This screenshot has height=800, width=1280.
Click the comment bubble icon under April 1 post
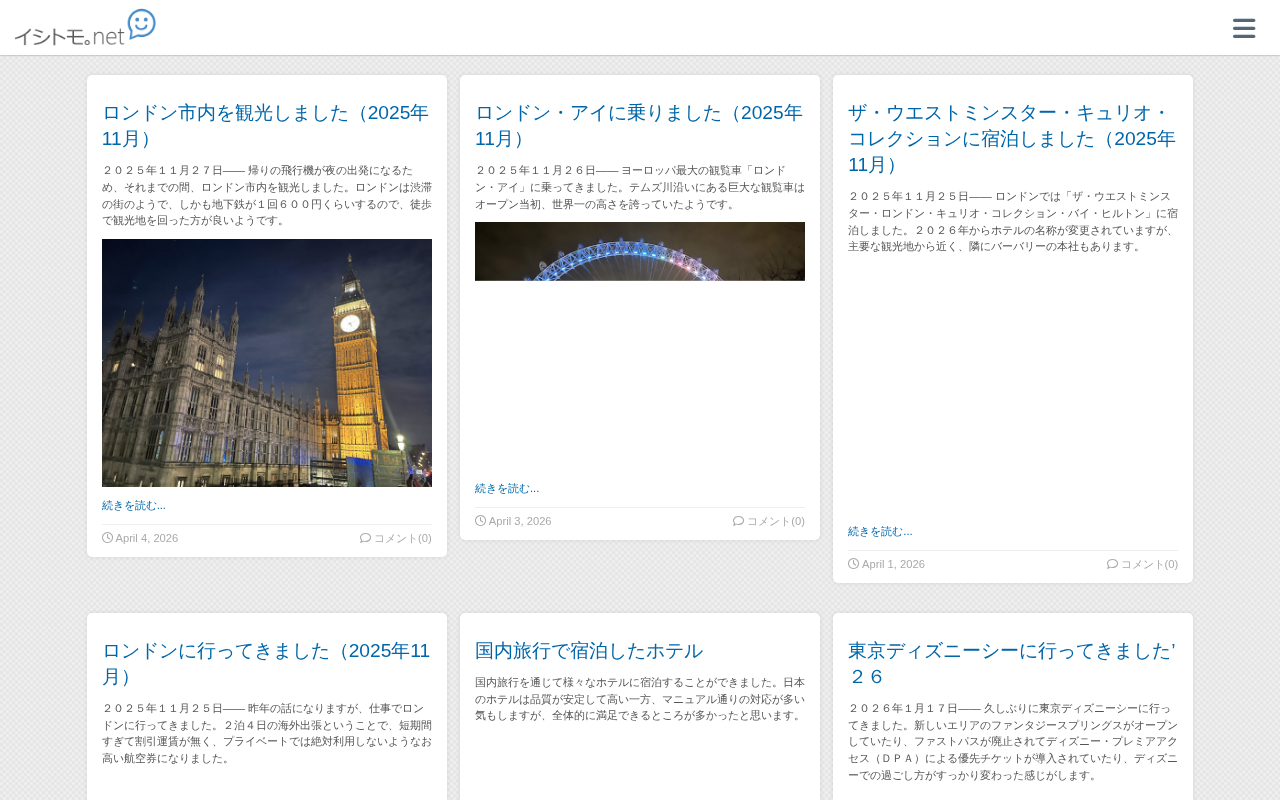pos(1112,564)
